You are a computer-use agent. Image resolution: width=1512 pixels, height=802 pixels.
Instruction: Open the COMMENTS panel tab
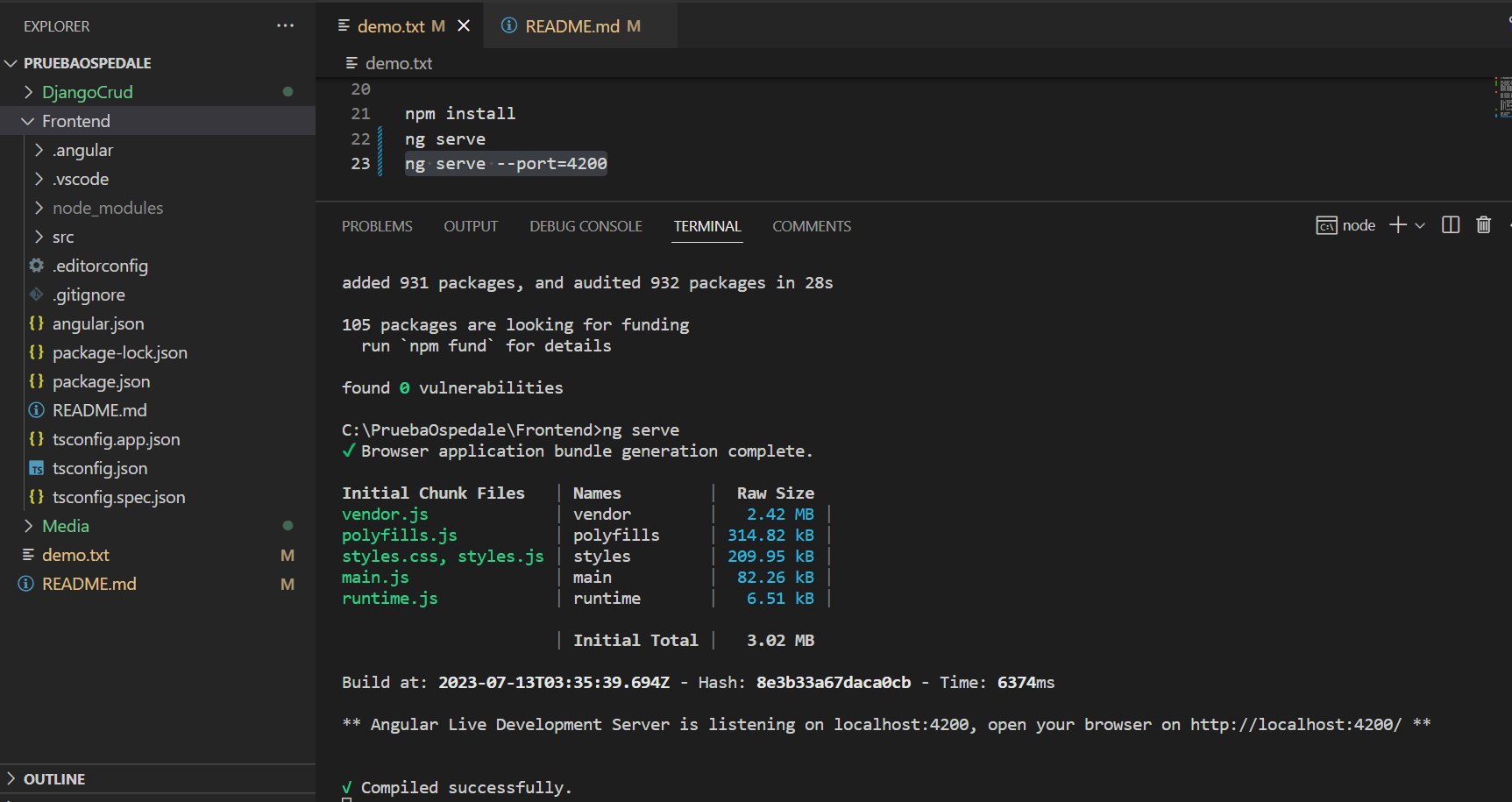(x=812, y=226)
